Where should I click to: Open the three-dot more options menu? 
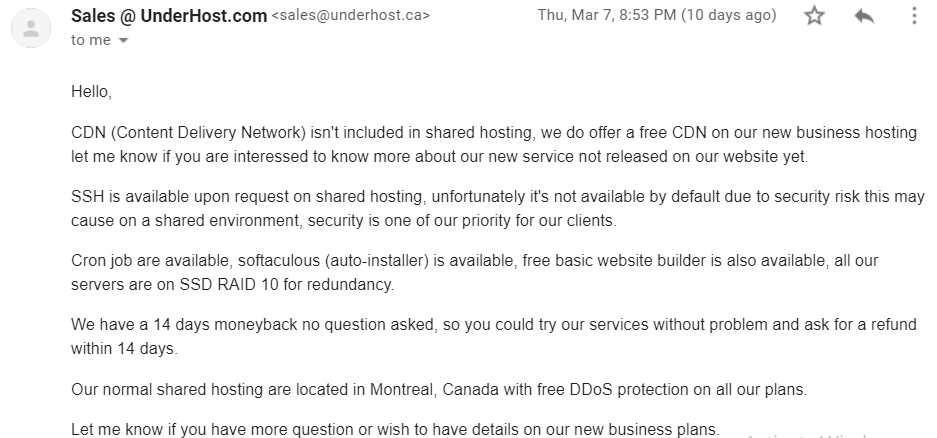[914, 16]
